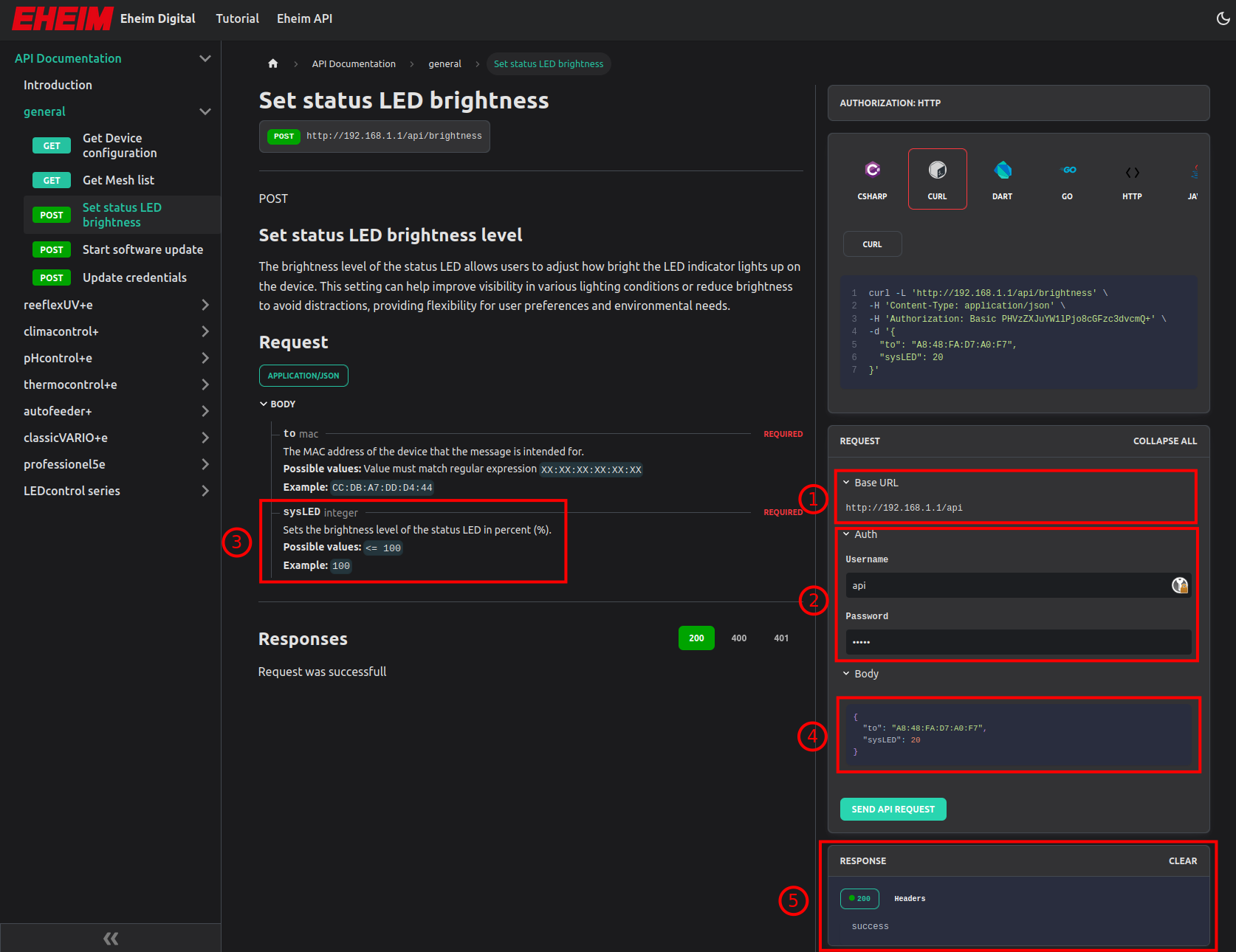Select the CURL language icon
This screenshot has height=952, width=1236.
pyautogui.click(x=937, y=179)
